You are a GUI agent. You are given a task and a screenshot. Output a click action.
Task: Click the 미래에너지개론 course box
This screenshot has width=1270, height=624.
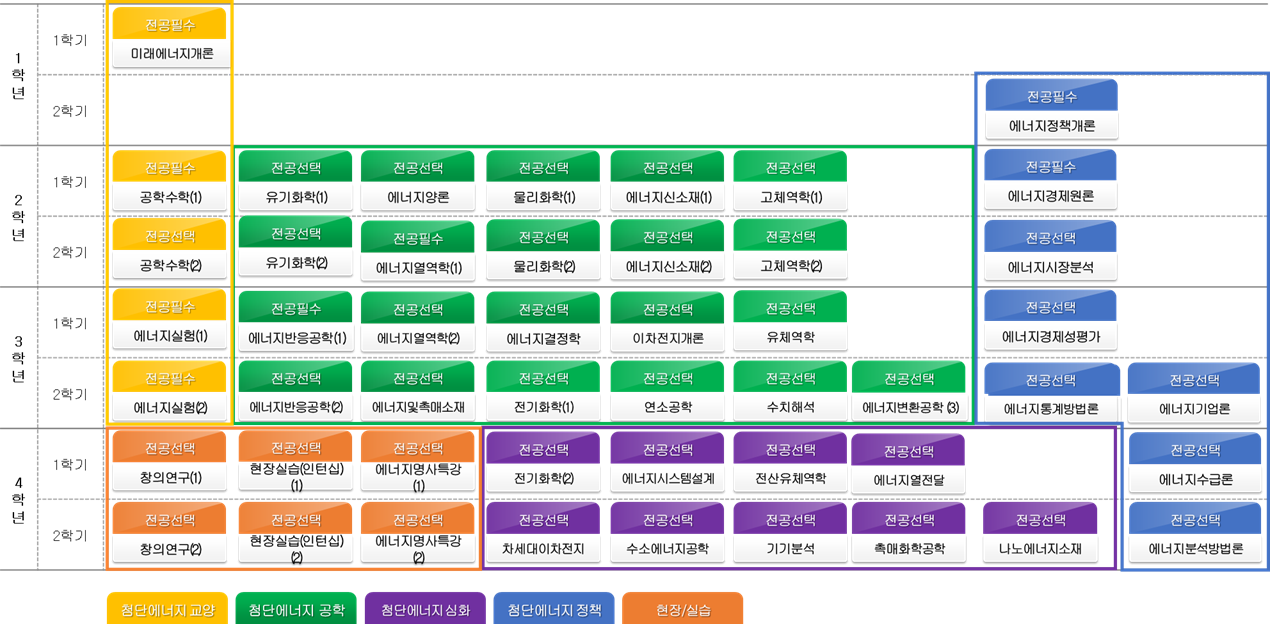point(170,39)
